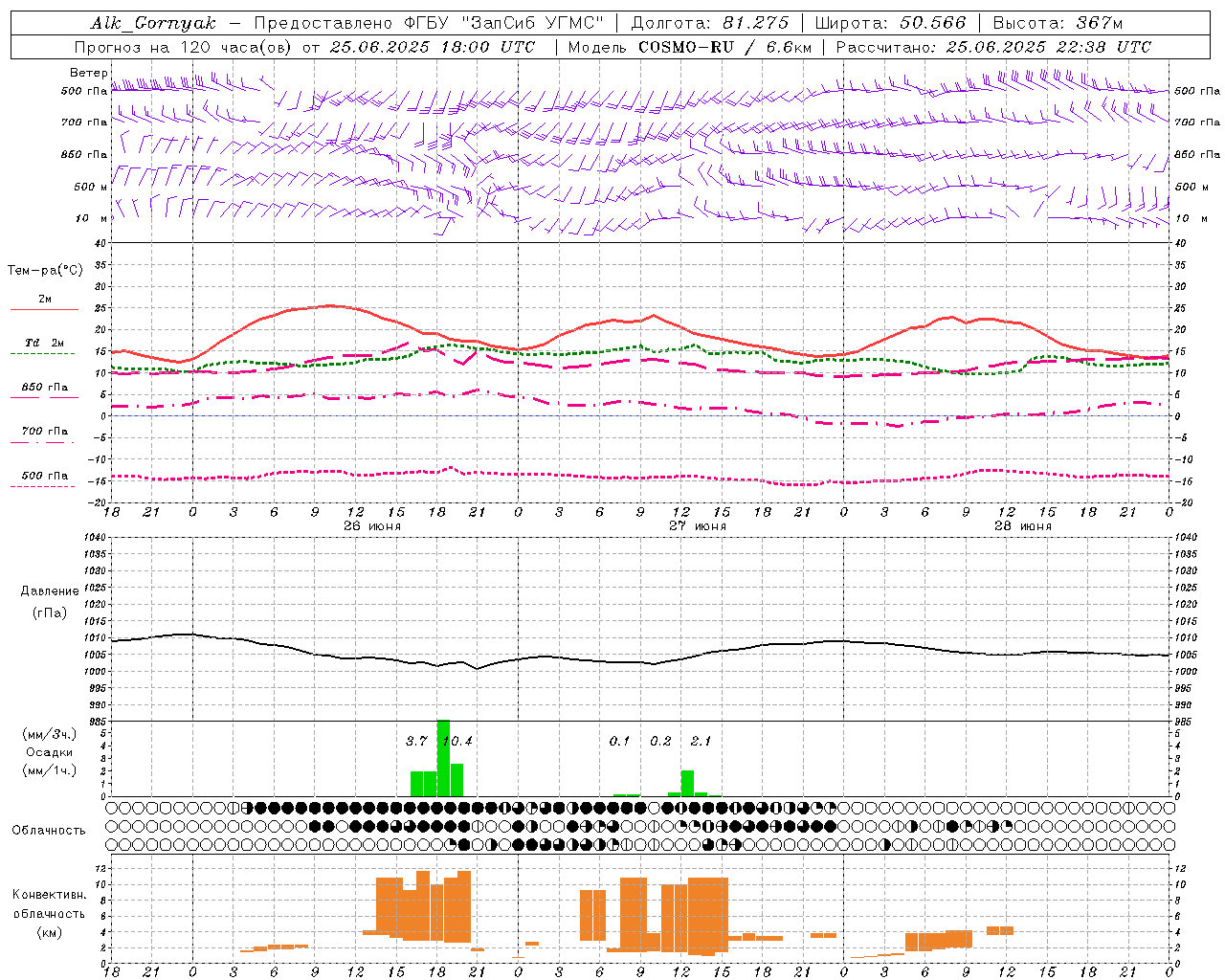The width and height of the screenshot is (1225, 980).
Task: Click the '(гПа)' pressure unit label
Action: [x=50, y=613]
